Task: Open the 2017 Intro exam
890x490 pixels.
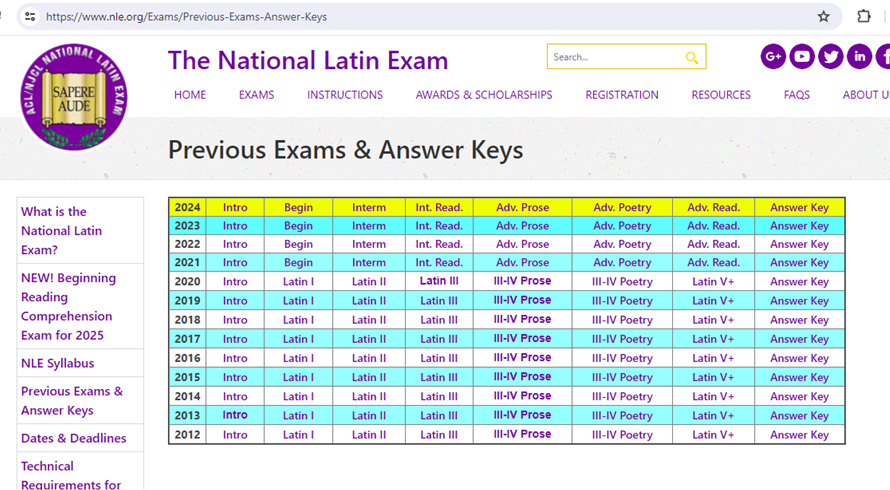Action: coord(235,339)
